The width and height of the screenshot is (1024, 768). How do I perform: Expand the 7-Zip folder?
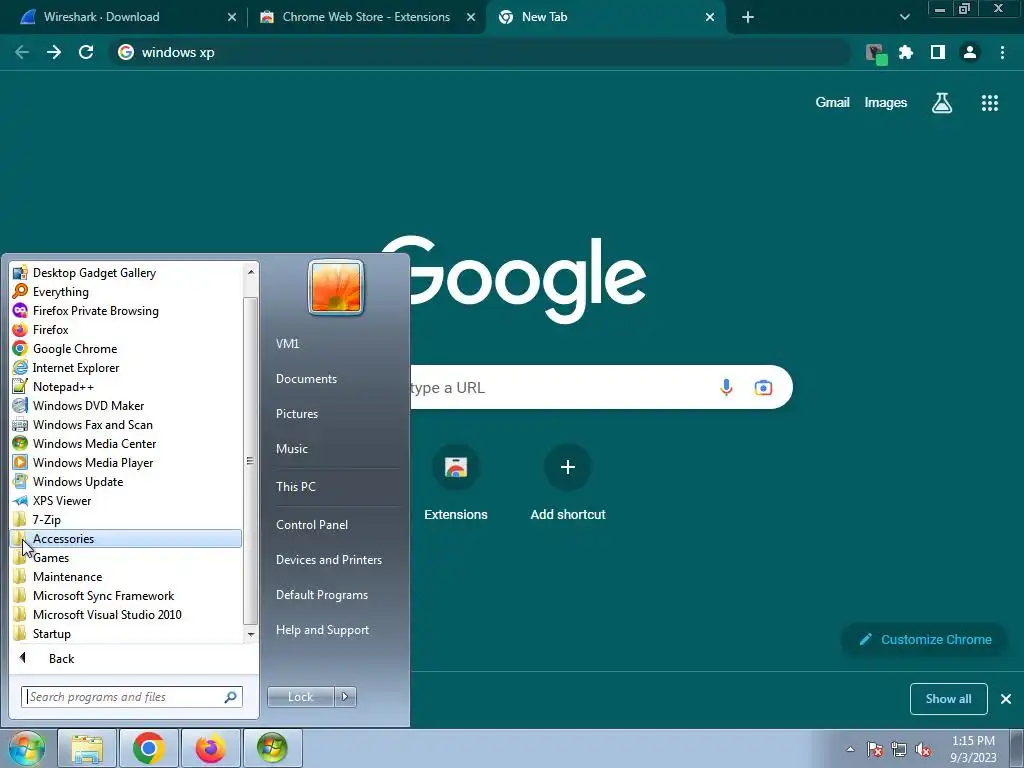126,520
